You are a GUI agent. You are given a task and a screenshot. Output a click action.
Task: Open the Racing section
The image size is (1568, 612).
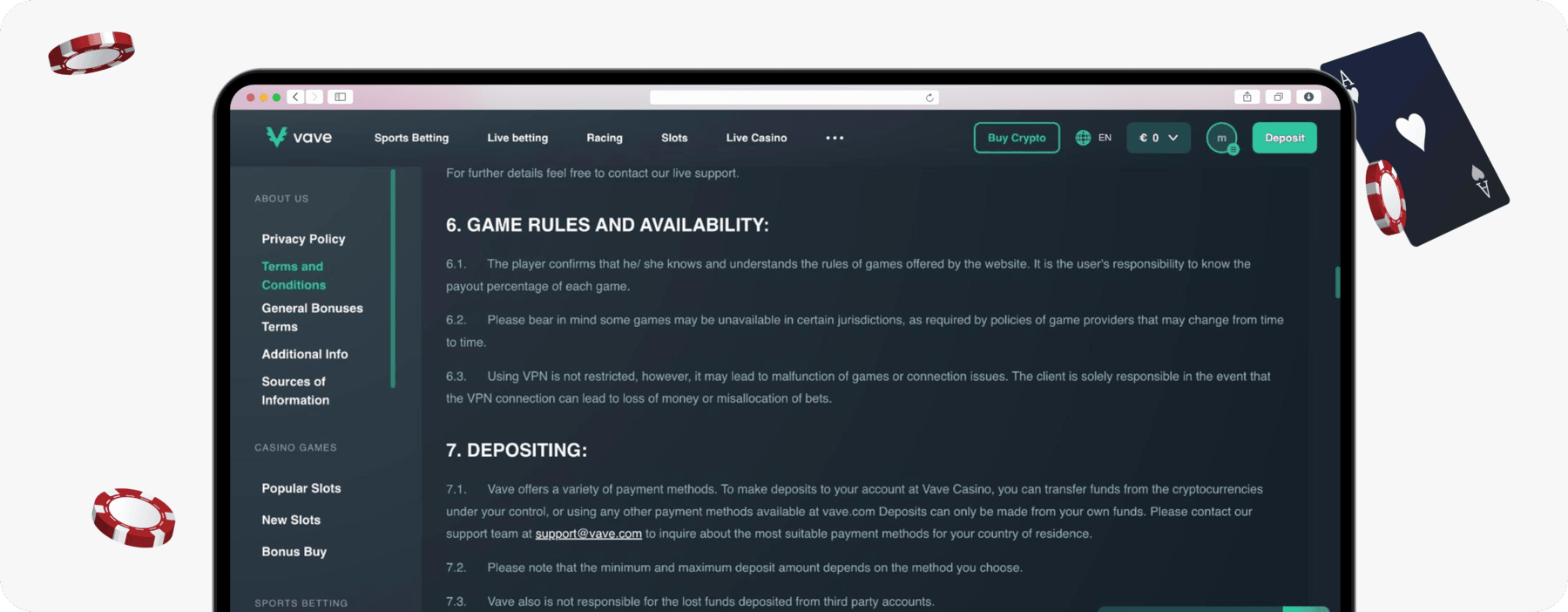tap(605, 138)
